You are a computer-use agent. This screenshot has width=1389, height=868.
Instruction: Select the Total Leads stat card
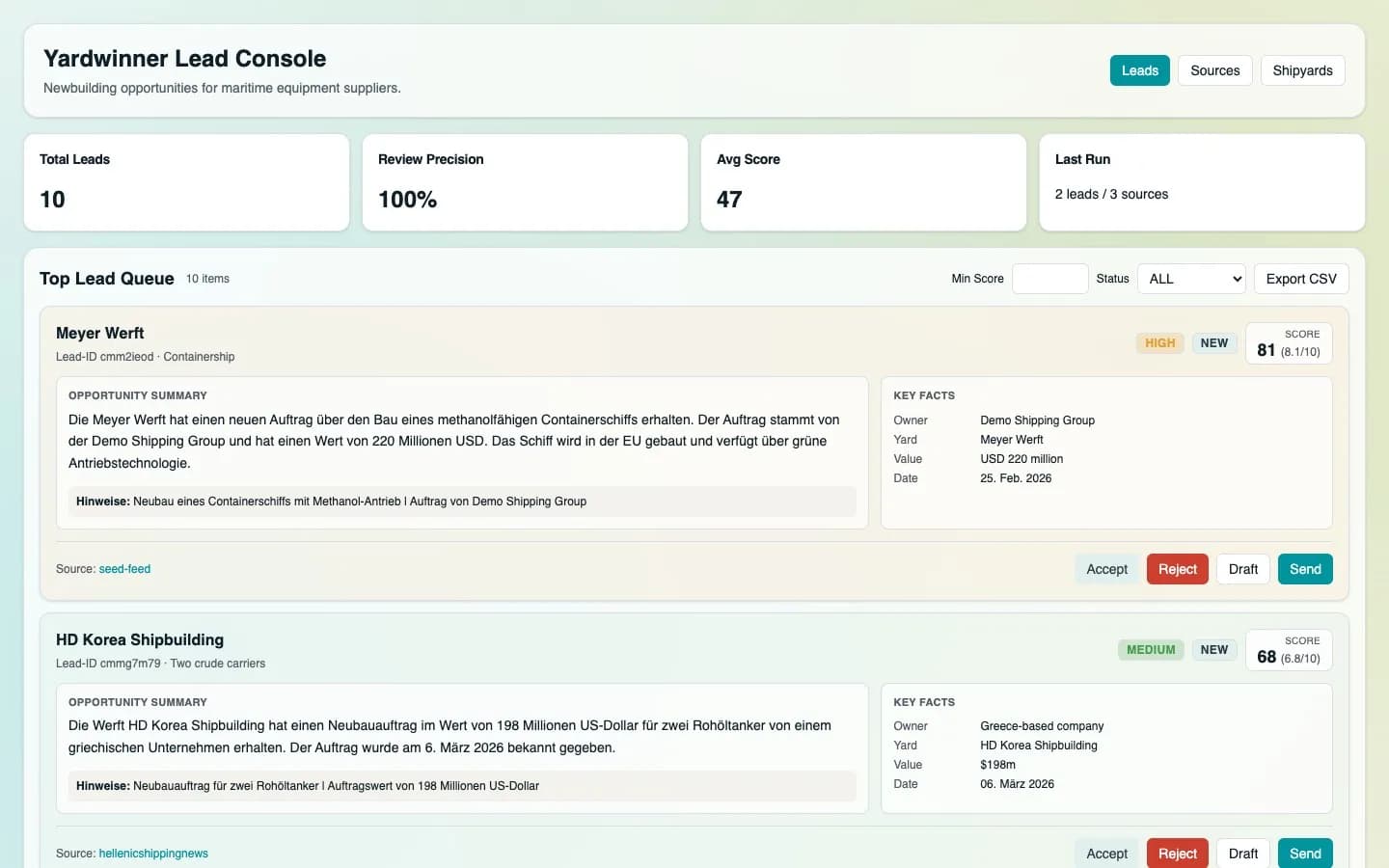click(x=186, y=182)
